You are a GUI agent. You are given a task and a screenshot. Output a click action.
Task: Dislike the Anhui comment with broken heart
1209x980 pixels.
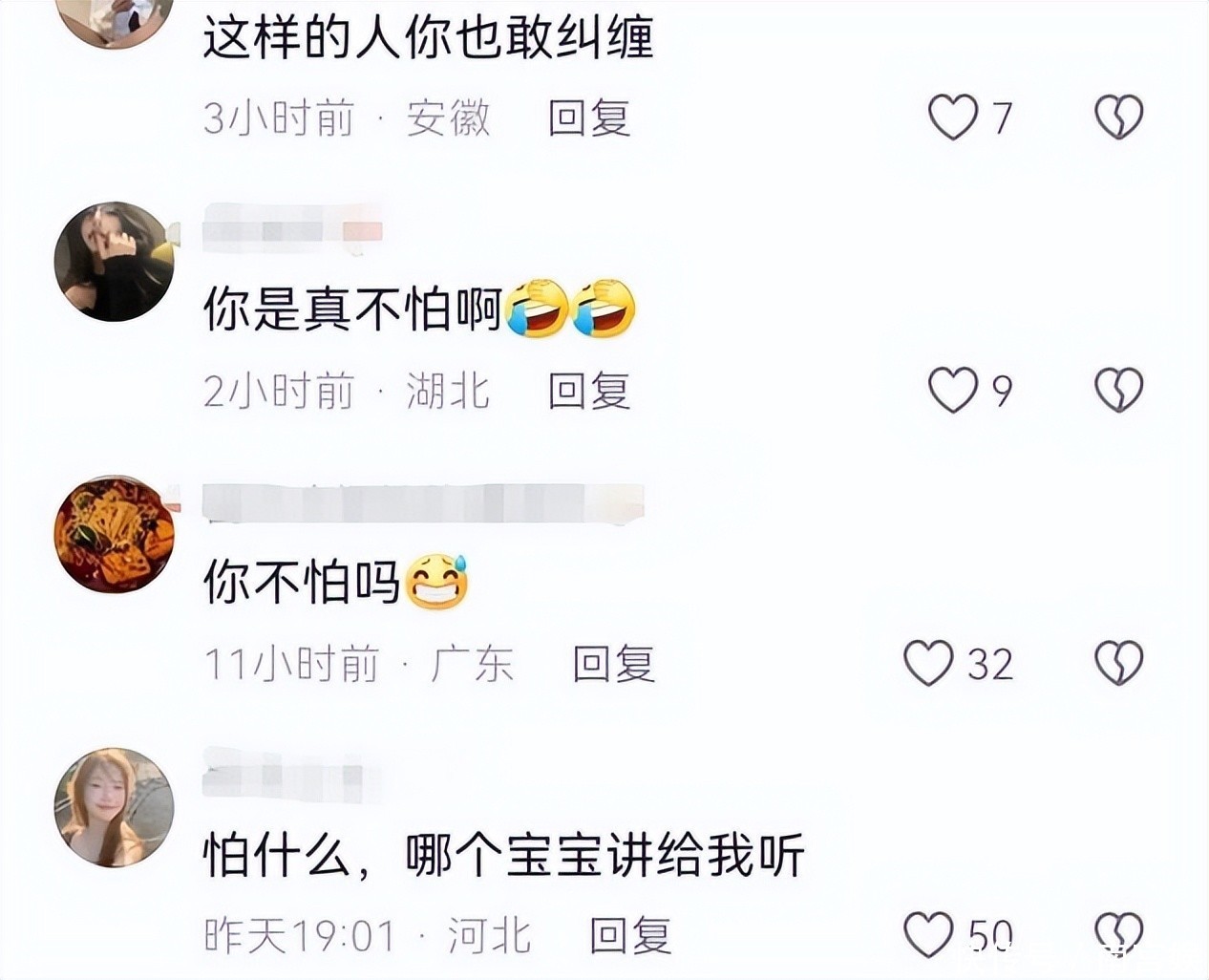[1118, 117]
